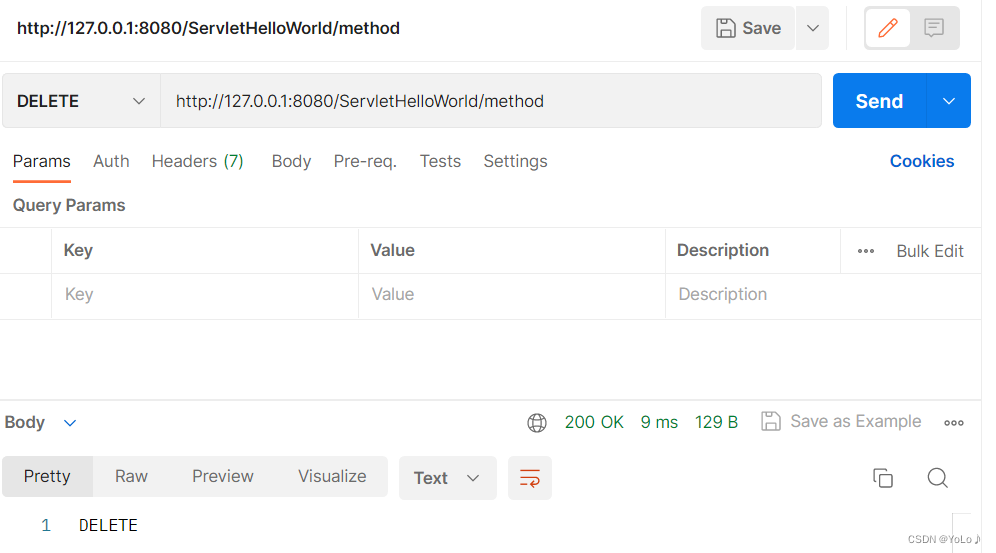Open the Text format dropdown
The width and height of the screenshot is (996, 553).
point(447,477)
